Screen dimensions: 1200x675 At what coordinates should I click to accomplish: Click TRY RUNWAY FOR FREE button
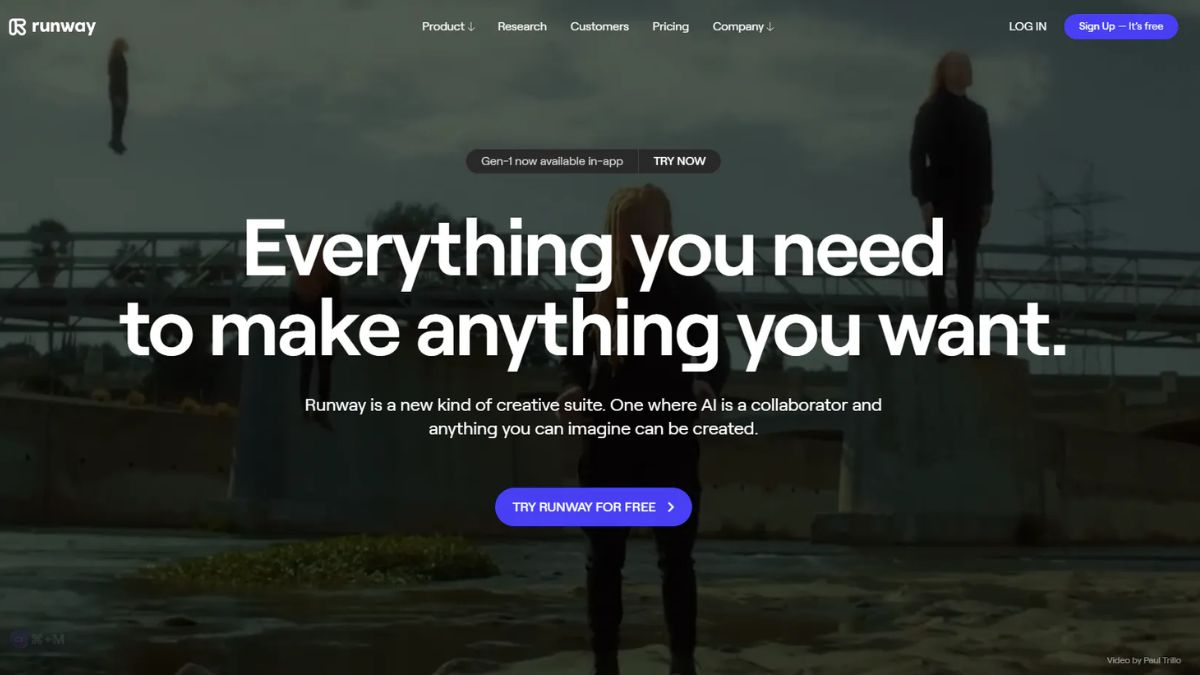pyautogui.click(x=593, y=507)
